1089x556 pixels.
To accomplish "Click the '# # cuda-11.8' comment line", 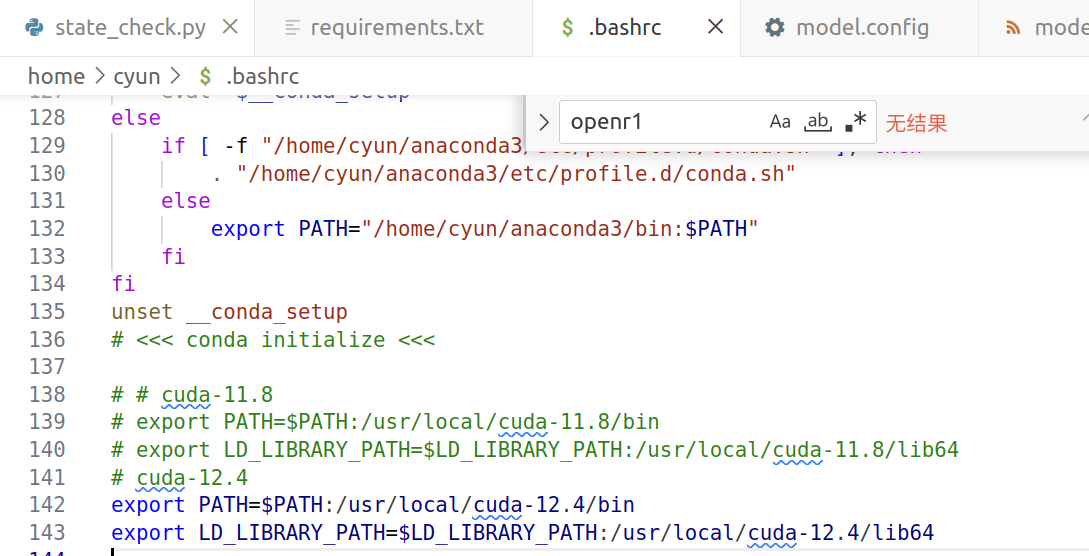I will (192, 394).
